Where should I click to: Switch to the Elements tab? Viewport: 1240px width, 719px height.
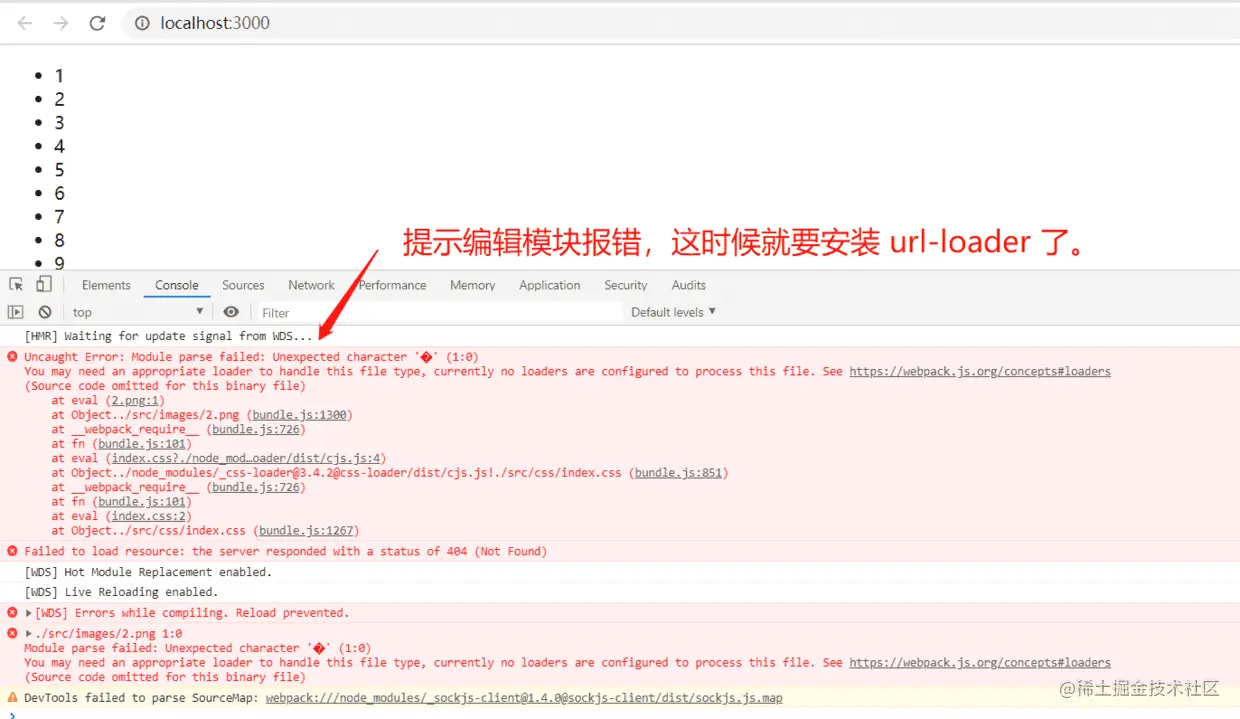coord(106,285)
